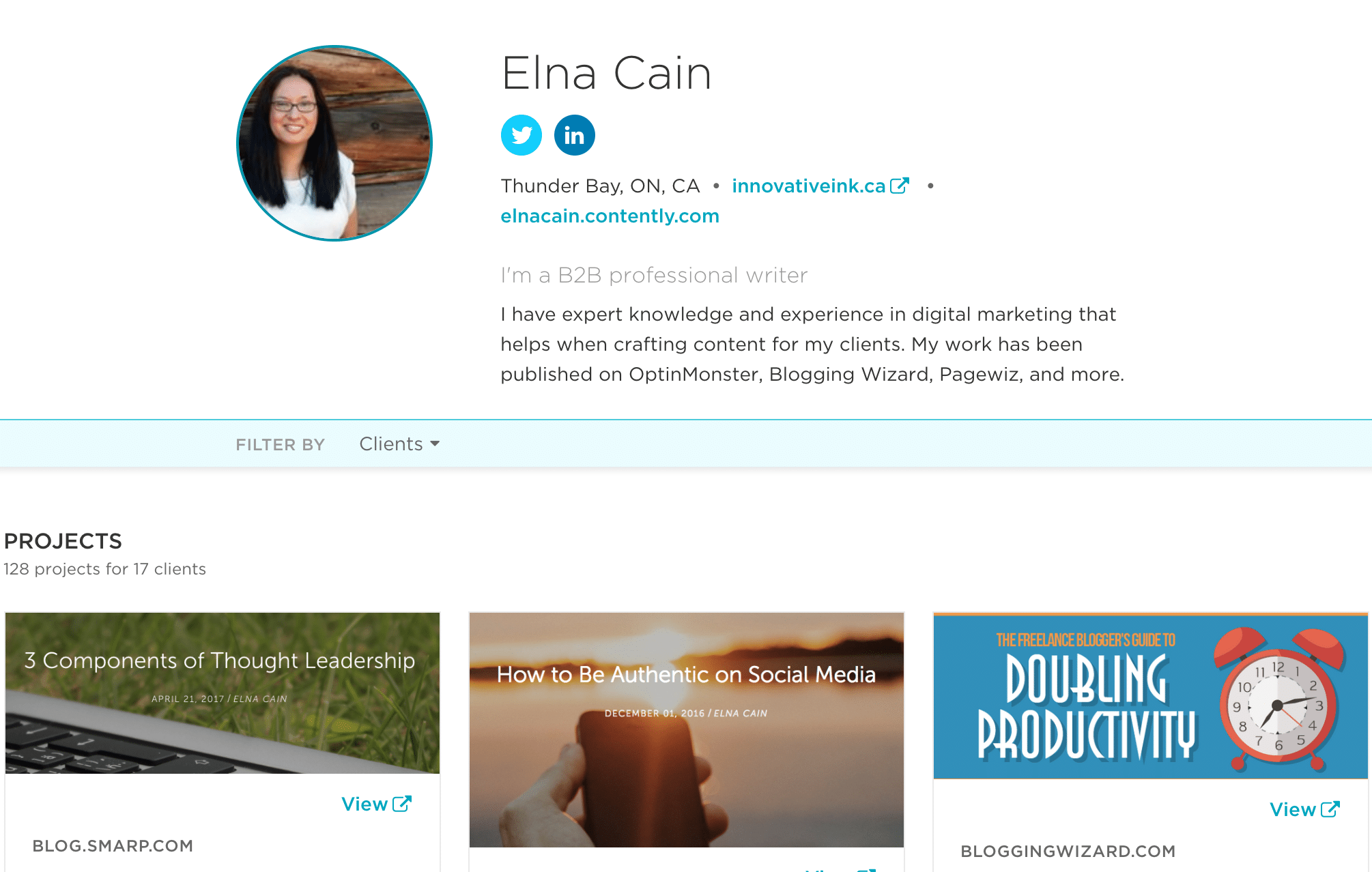Click external-link icon beside innovativeink.ca
The width and height of the screenshot is (1372, 872).
point(900,186)
